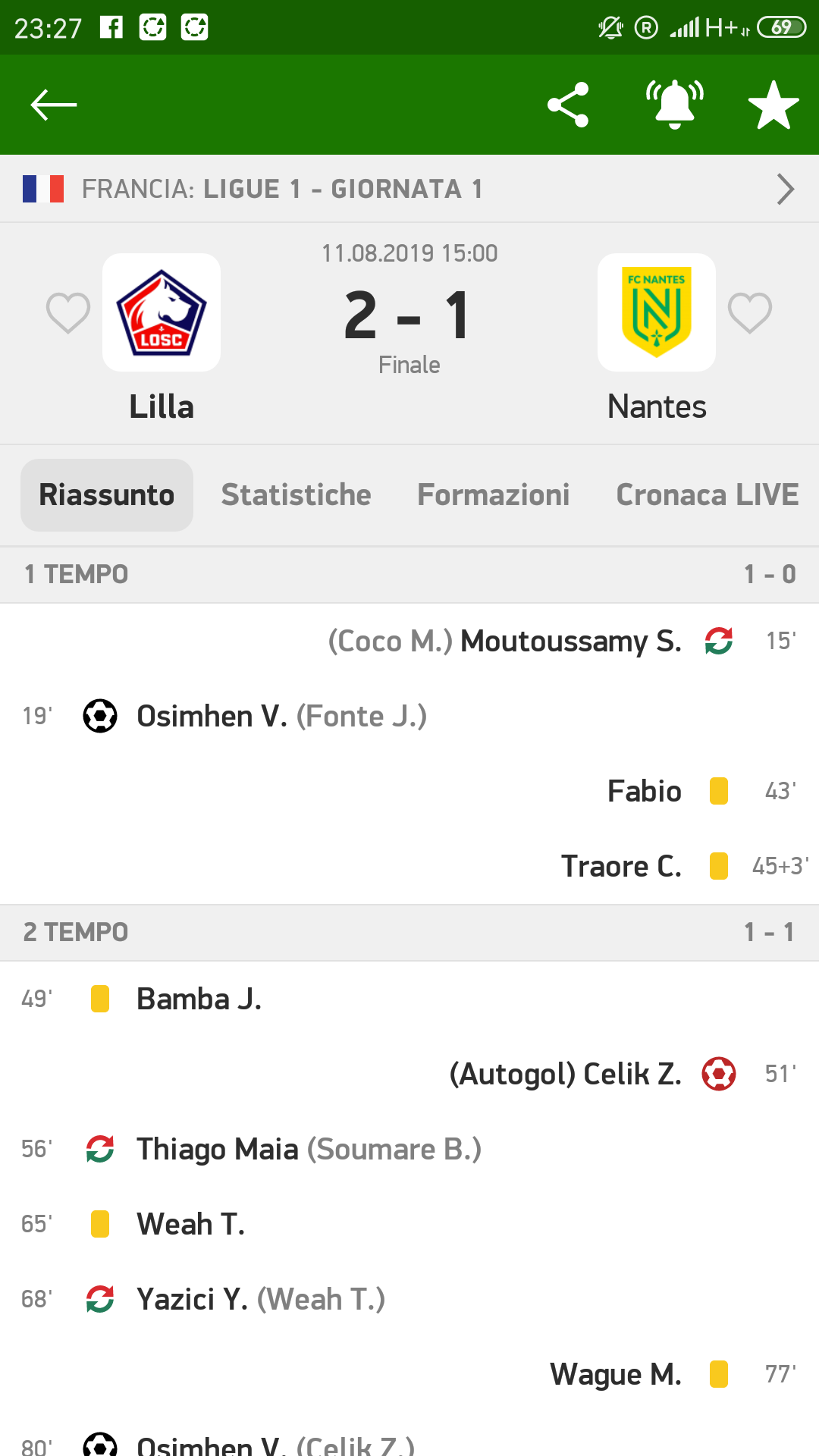Open Francia Ligue 1 Giornata 1 header
819x1456 pixels.
(x=282, y=189)
